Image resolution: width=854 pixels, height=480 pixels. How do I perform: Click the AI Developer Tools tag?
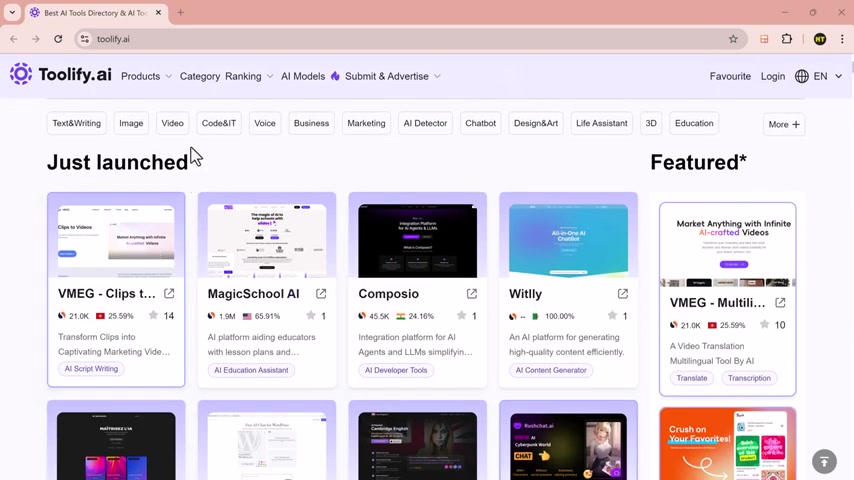(396, 370)
